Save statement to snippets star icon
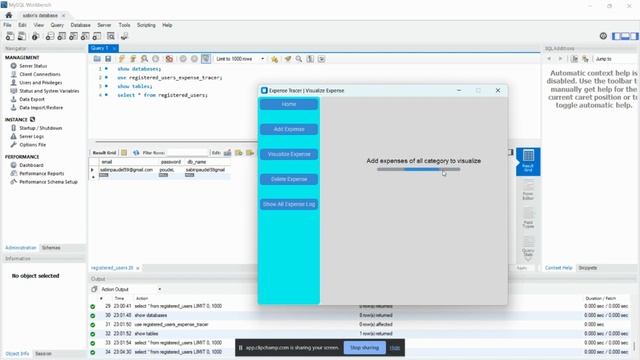 point(274,59)
